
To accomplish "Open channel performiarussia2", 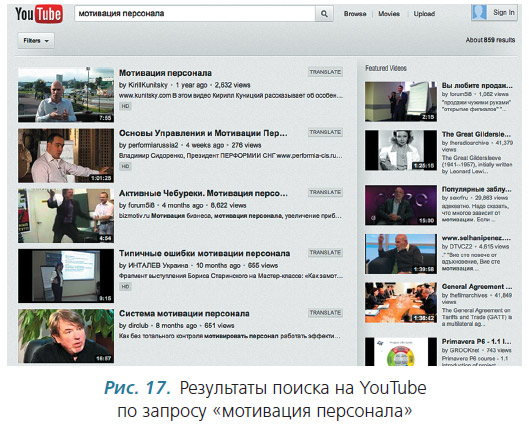I will pos(153,145).
